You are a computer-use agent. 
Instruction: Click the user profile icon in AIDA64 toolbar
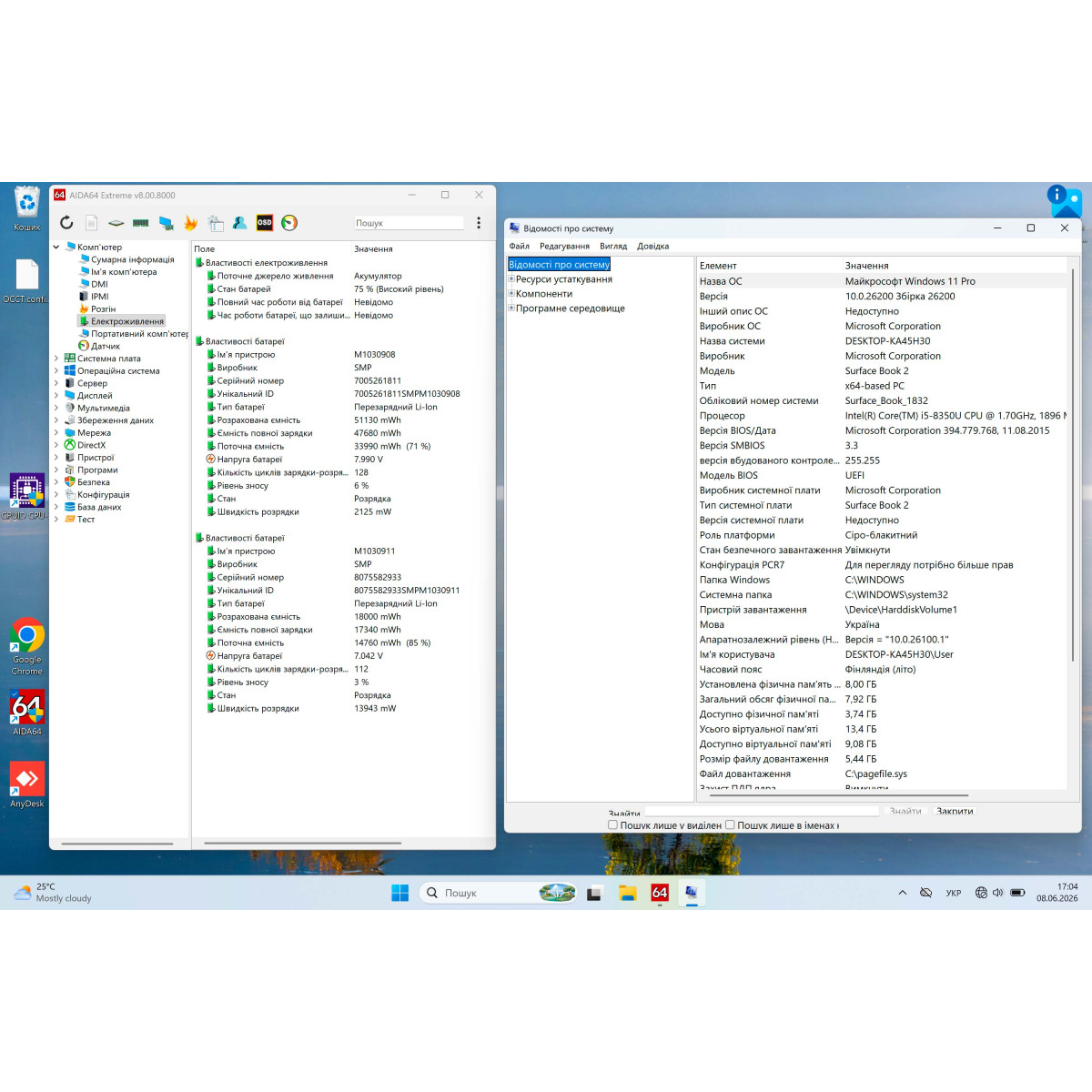[x=240, y=223]
